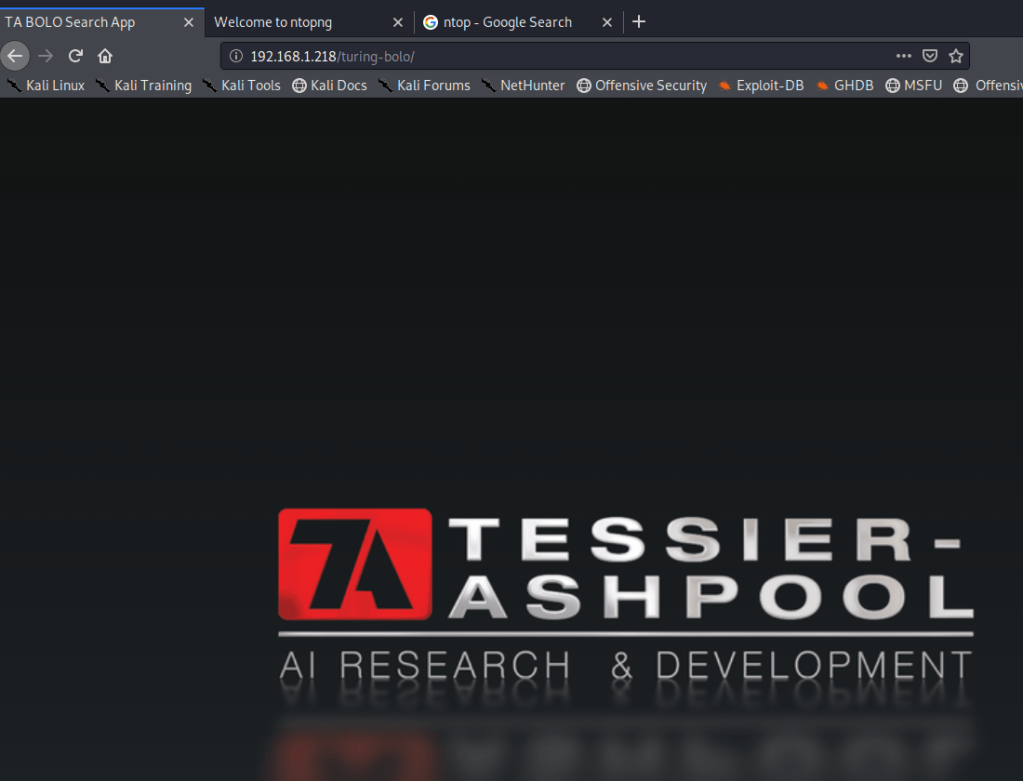Open the NetHunter bookmark
Image resolution: width=1023 pixels, height=781 pixels.
[x=523, y=86]
